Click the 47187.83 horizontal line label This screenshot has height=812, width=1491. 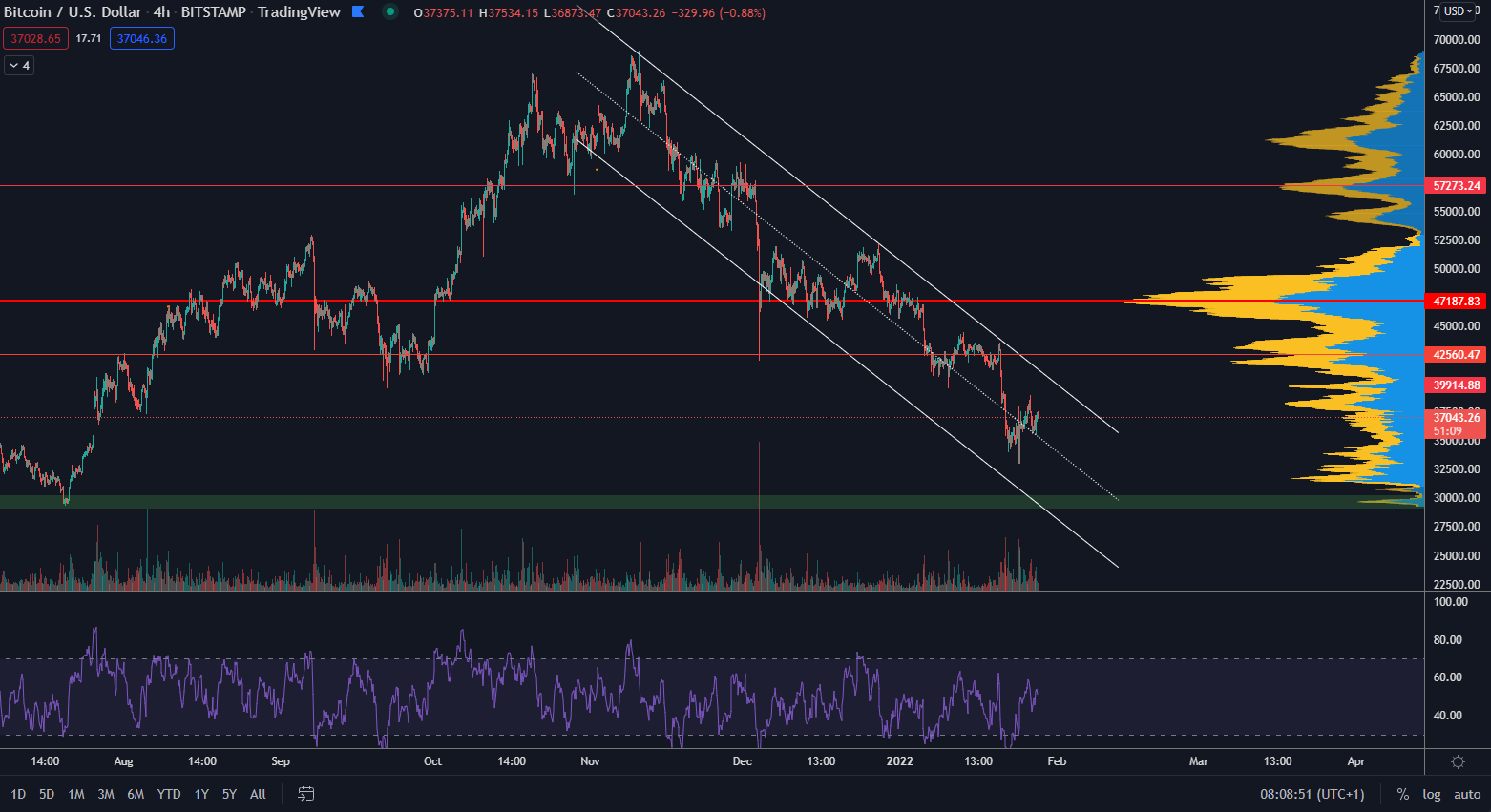click(1456, 302)
